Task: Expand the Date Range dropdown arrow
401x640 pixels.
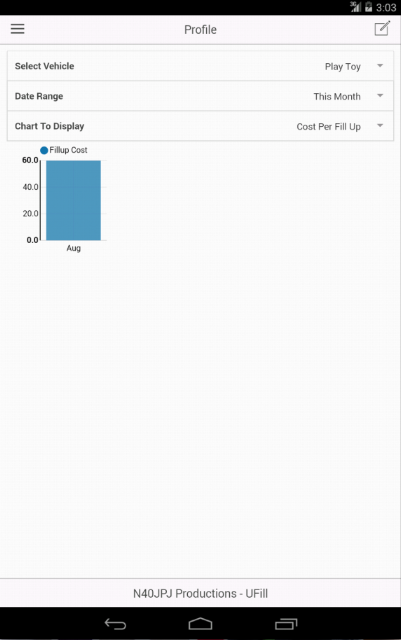Action: [380, 96]
